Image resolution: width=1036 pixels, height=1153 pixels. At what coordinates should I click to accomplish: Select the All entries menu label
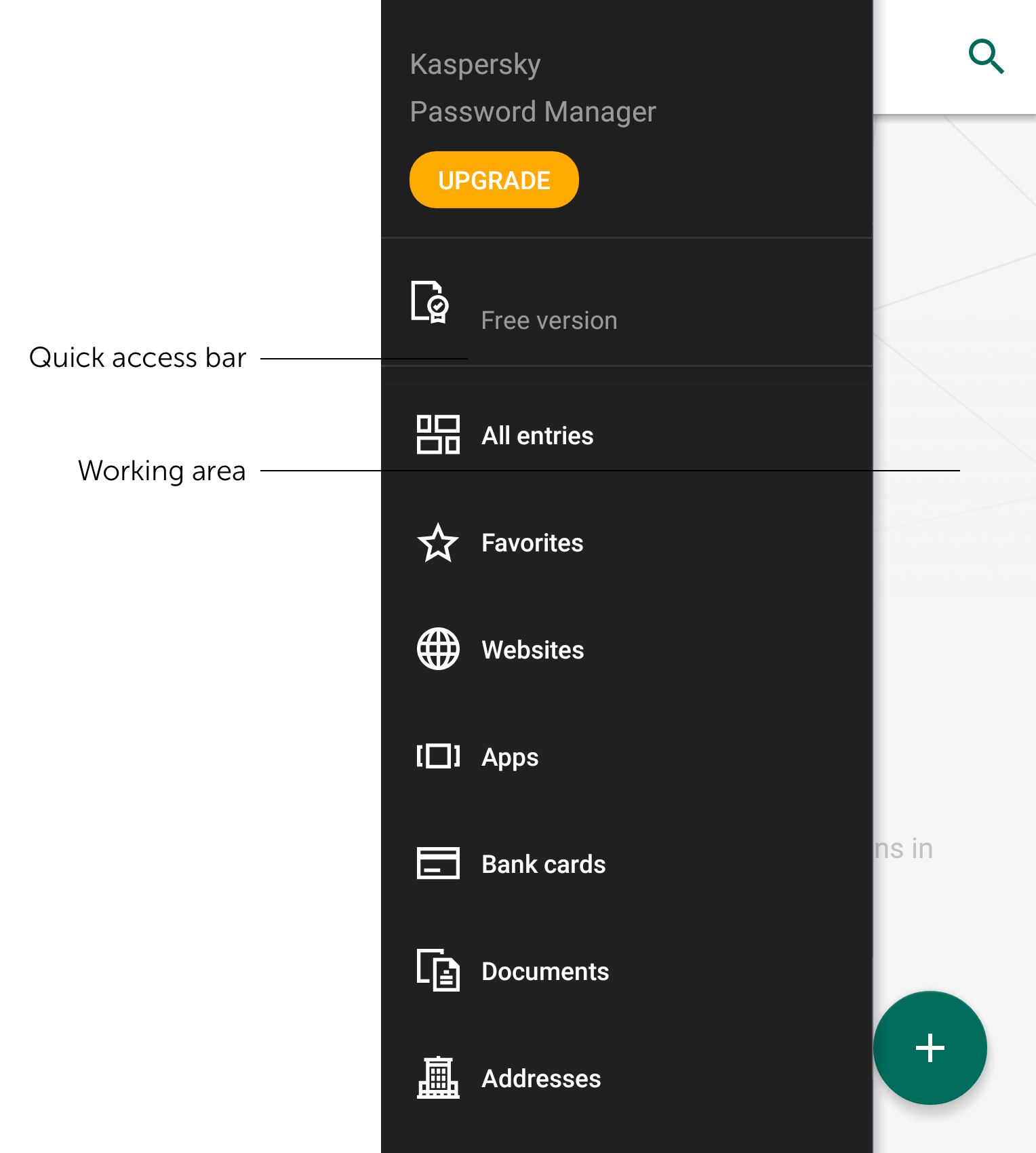[x=537, y=436]
